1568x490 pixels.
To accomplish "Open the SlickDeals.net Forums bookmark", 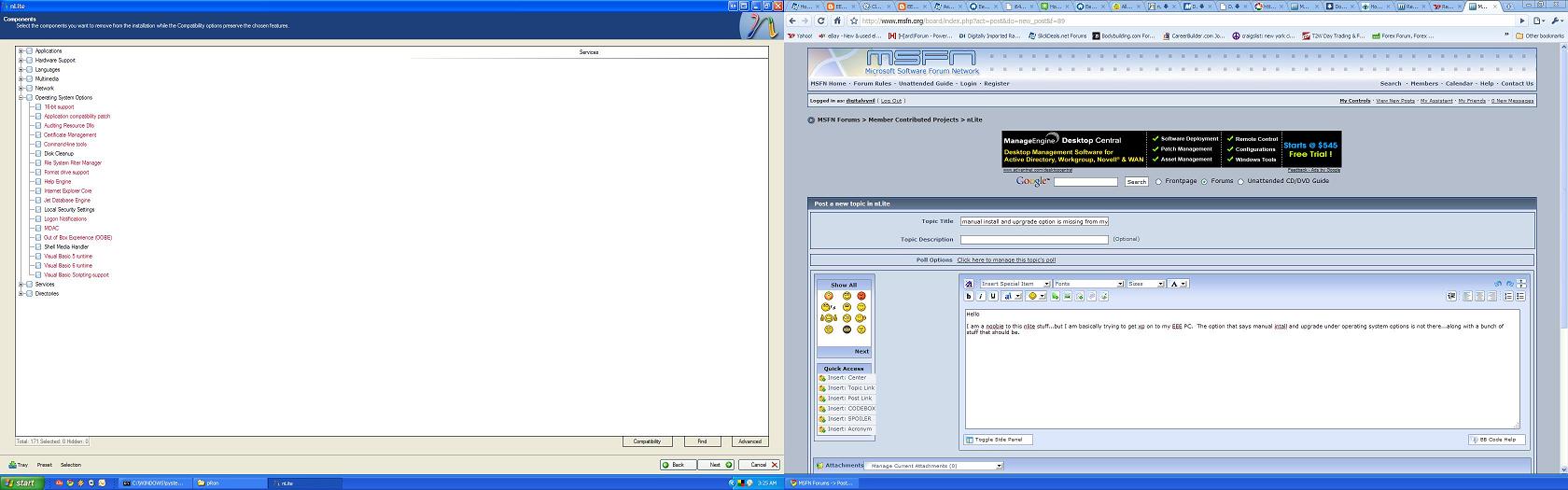I will point(1058,35).
